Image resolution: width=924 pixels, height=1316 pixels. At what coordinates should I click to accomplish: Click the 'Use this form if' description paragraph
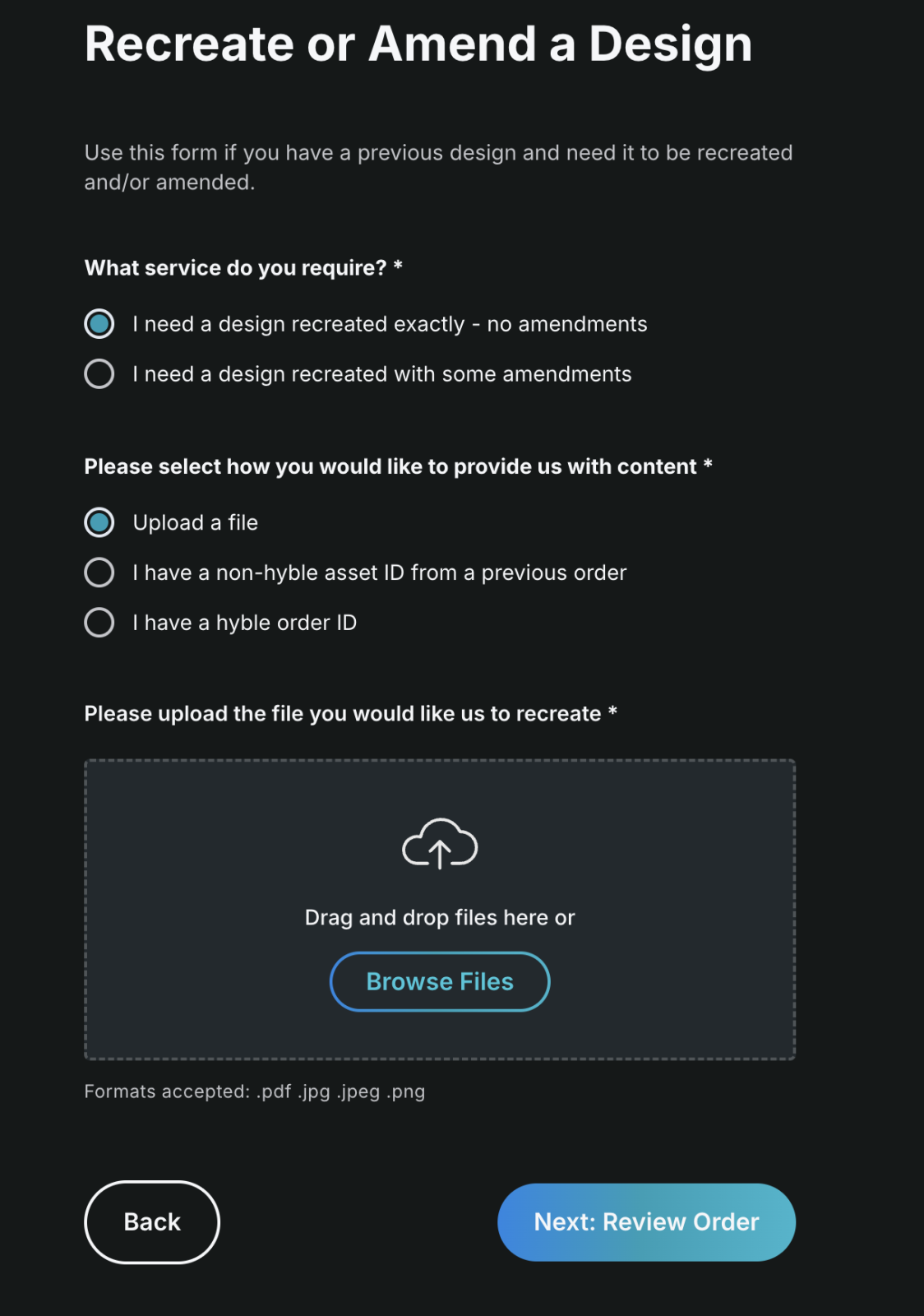coord(438,167)
